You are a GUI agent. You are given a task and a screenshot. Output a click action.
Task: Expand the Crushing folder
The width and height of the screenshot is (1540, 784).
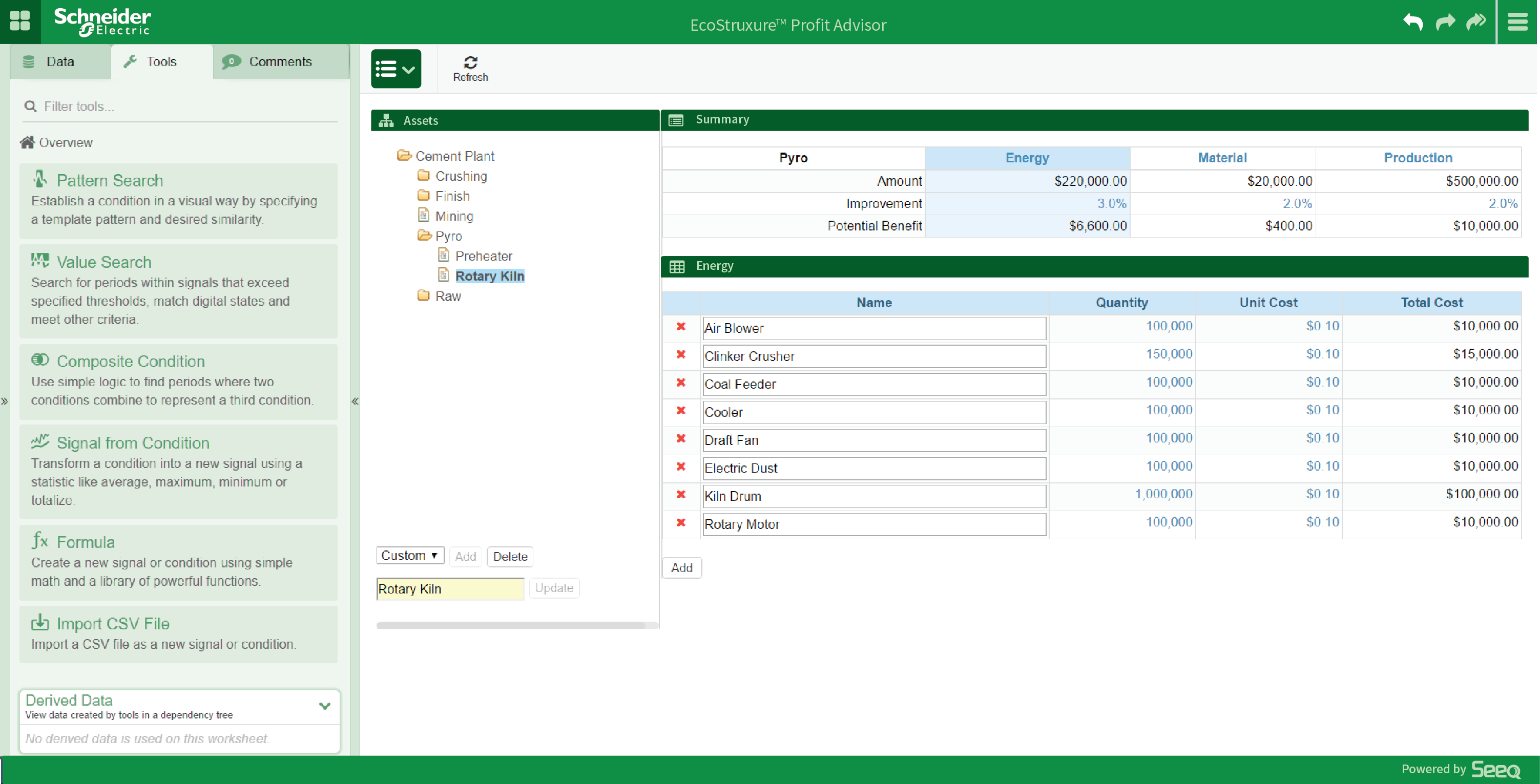tap(424, 176)
